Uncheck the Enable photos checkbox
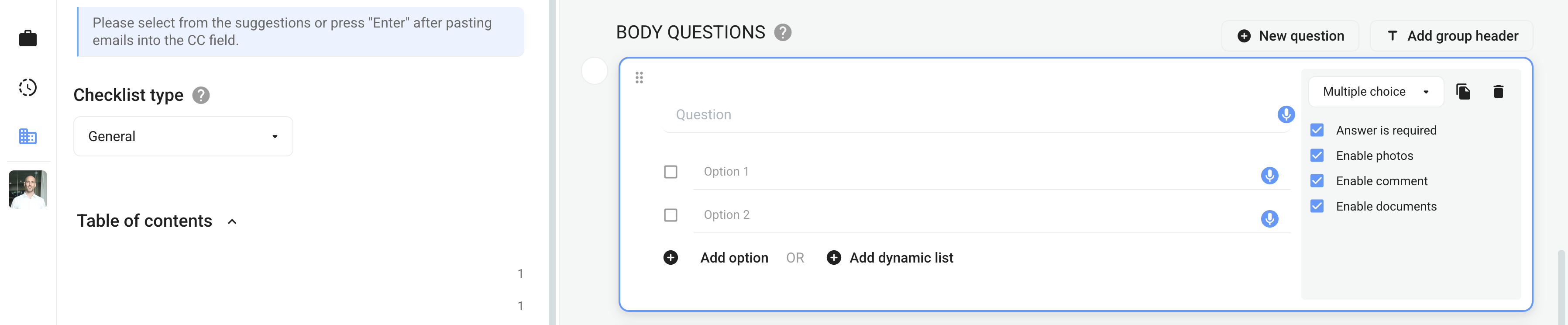This screenshot has height=325, width=1568. [x=1317, y=156]
